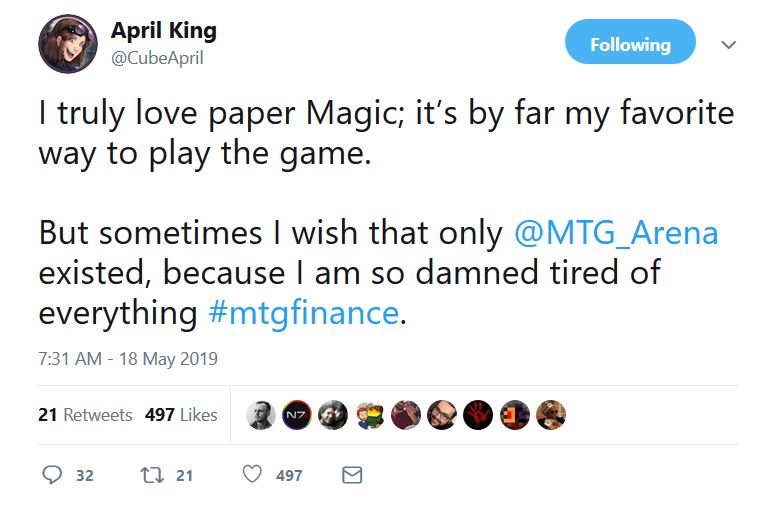The image size is (773, 518).
Task: Open the bearded man with glasses avatar
Action: (x=442, y=415)
